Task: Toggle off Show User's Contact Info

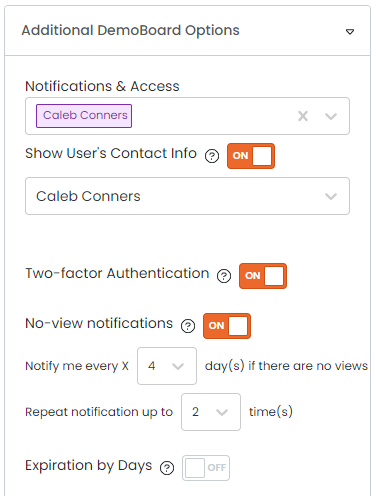Action: (251, 156)
